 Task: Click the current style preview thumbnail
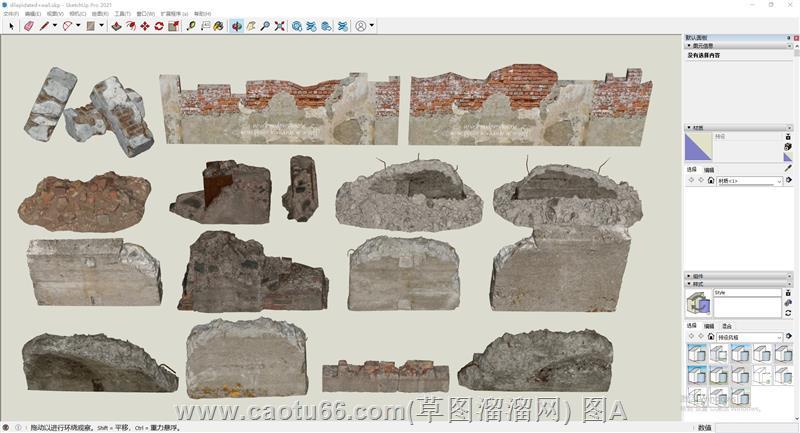(698, 304)
